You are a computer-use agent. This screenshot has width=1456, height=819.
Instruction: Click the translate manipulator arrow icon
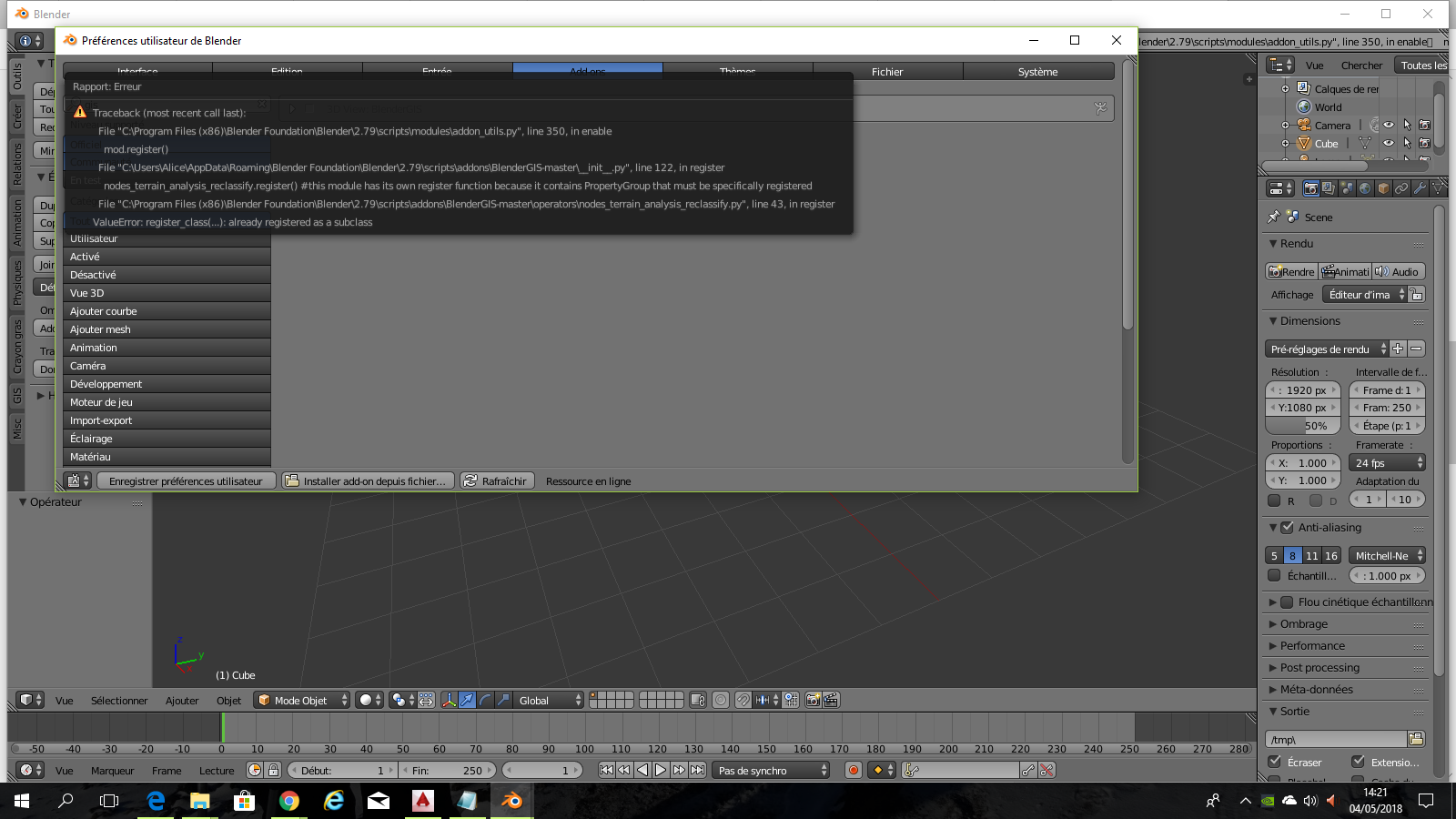[467, 700]
